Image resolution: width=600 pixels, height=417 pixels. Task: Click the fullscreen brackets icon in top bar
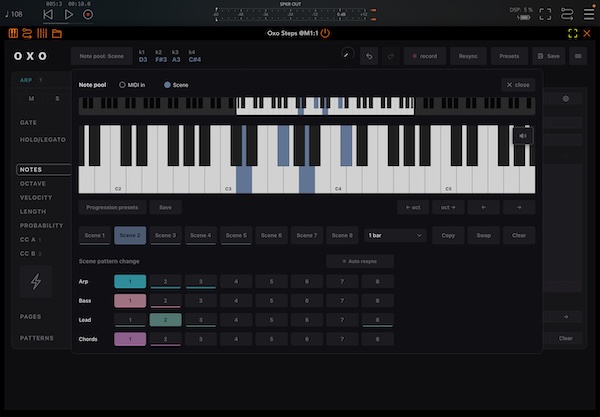click(x=545, y=15)
